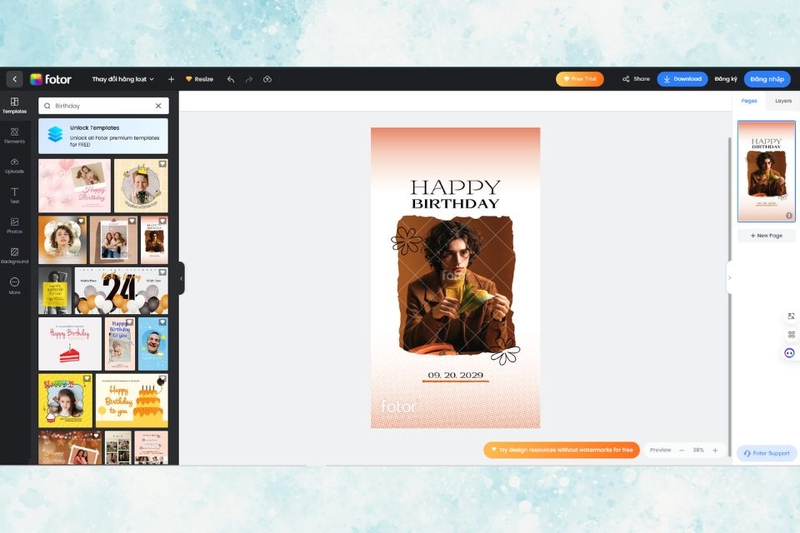Share the design
The width and height of the screenshot is (800, 533).
[x=636, y=79]
